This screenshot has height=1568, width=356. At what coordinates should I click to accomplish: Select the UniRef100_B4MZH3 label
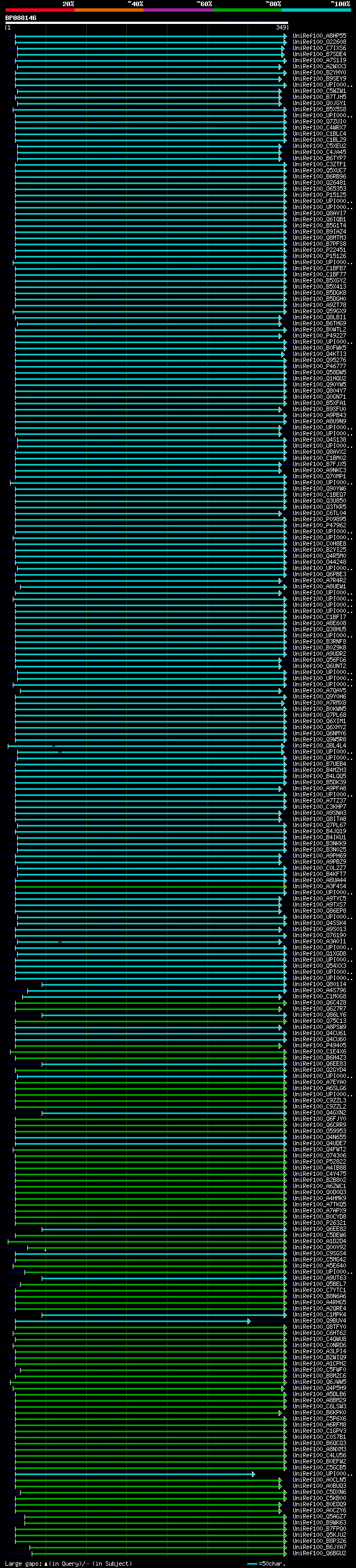click(319, 770)
